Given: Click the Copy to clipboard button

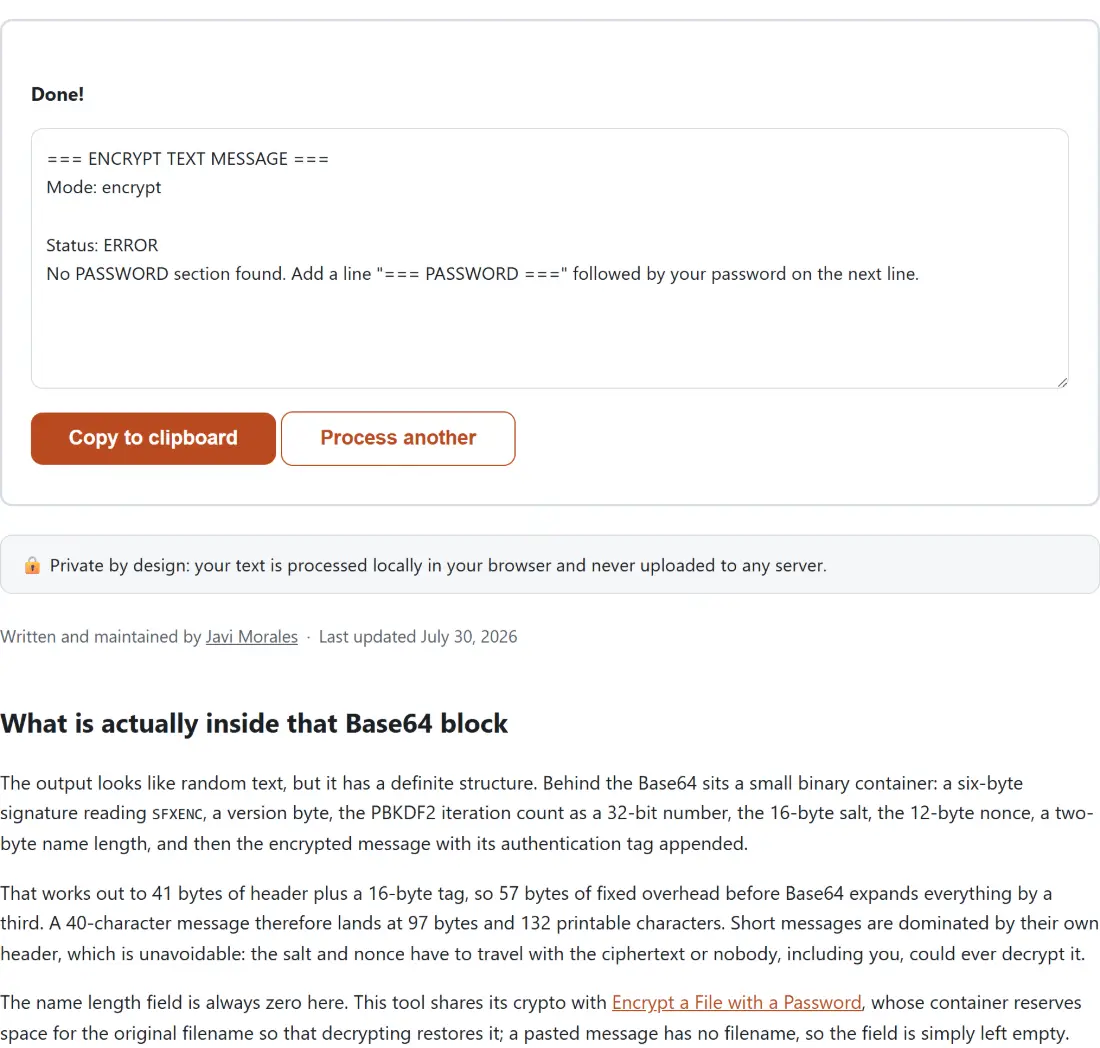Looking at the screenshot, I should click(153, 438).
